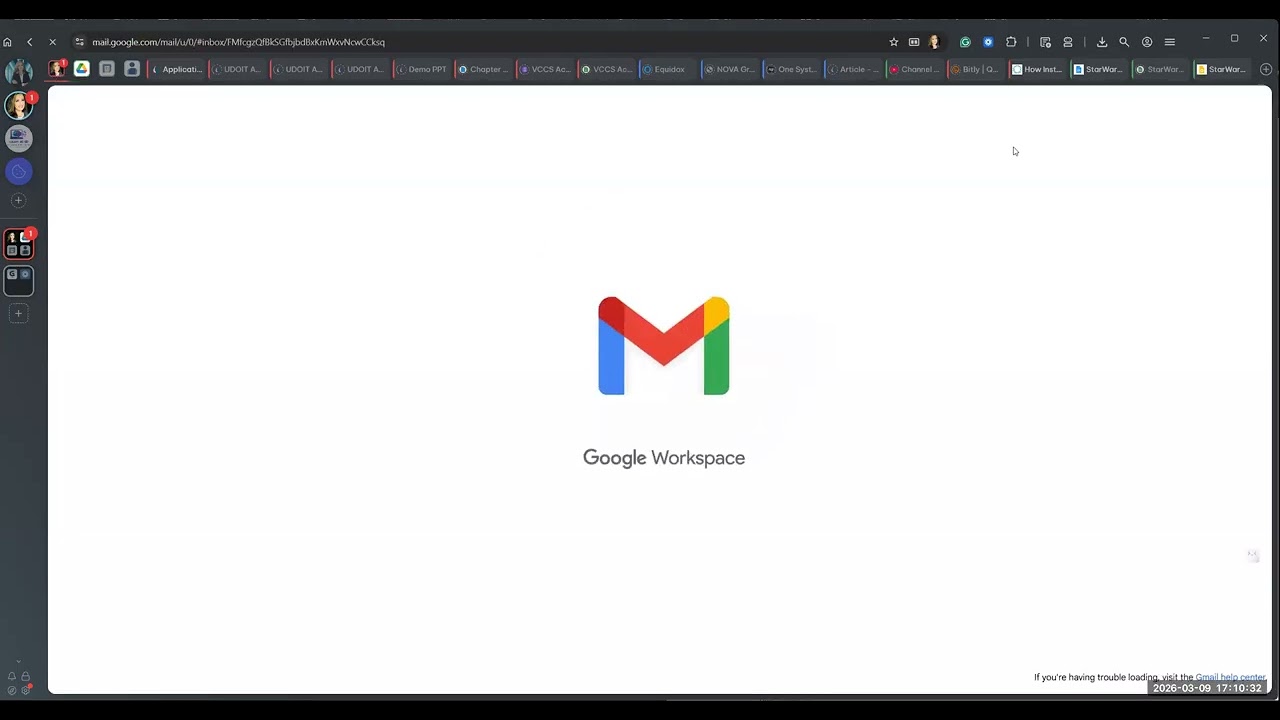Open a new tab with plus button
The width and height of the screenshot is (1280, 720).
tap(1266, 69)
